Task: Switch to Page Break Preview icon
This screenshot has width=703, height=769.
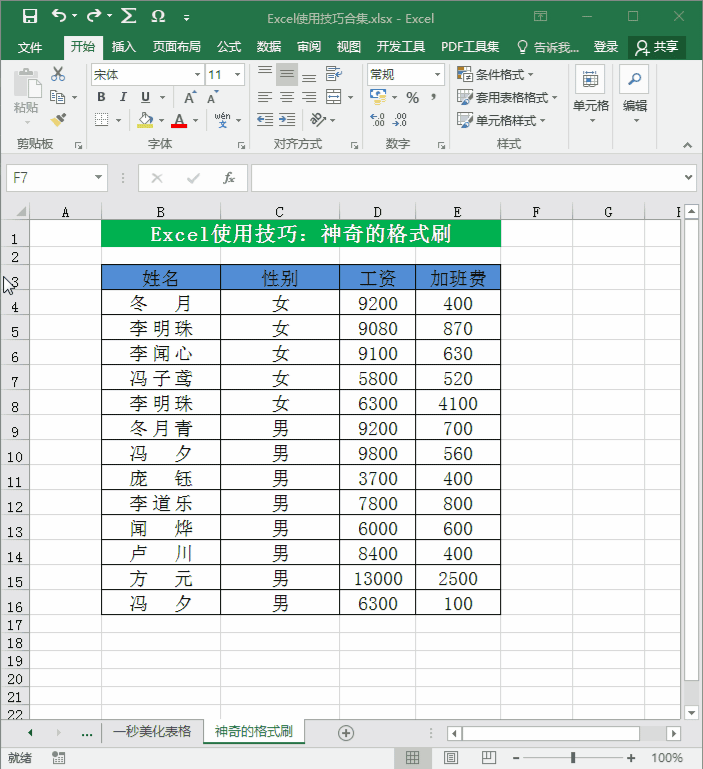Action: click(489, 758)
